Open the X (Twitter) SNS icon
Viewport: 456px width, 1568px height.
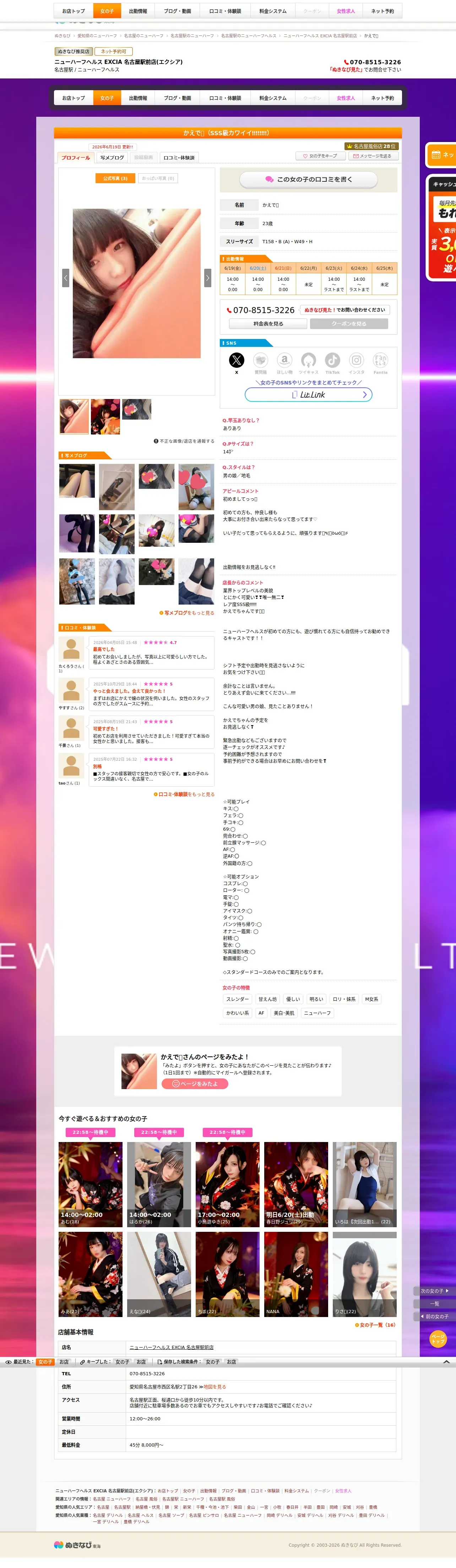tap(236, 360)
